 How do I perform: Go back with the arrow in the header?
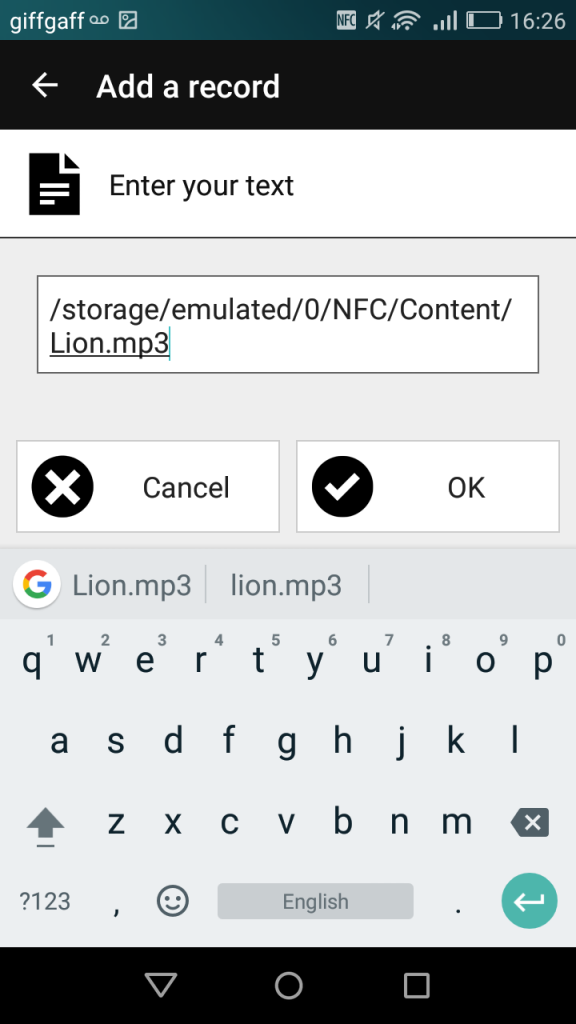[x=45, y=86]
